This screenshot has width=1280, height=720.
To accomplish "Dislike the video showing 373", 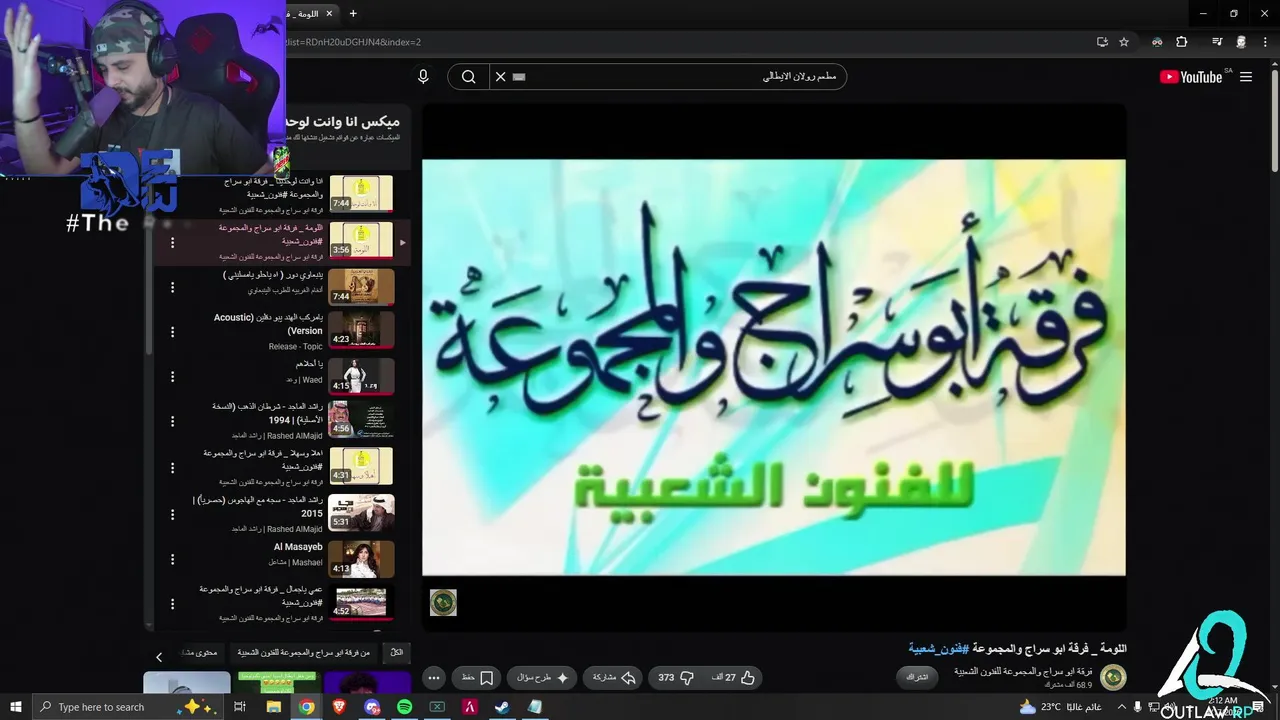I will tap(675, 678).
